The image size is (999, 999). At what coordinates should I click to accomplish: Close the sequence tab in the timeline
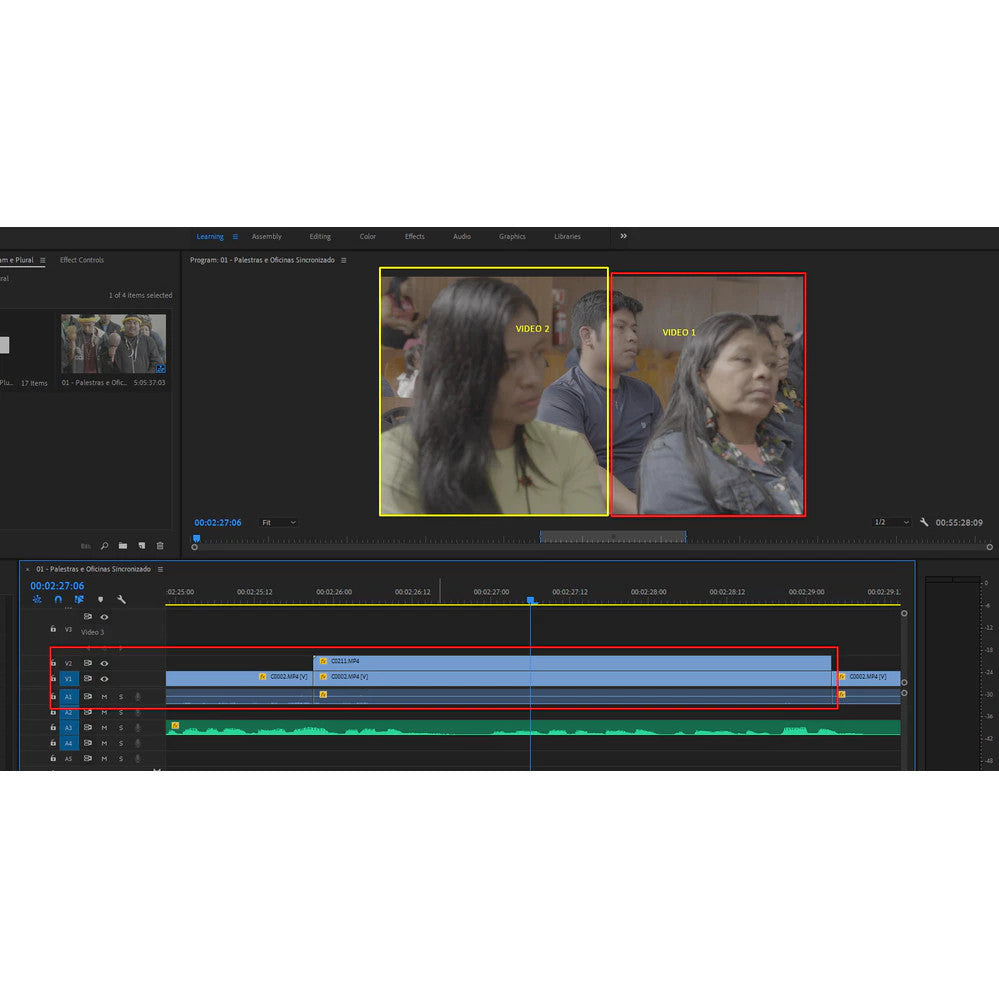[x=27, y=570]
